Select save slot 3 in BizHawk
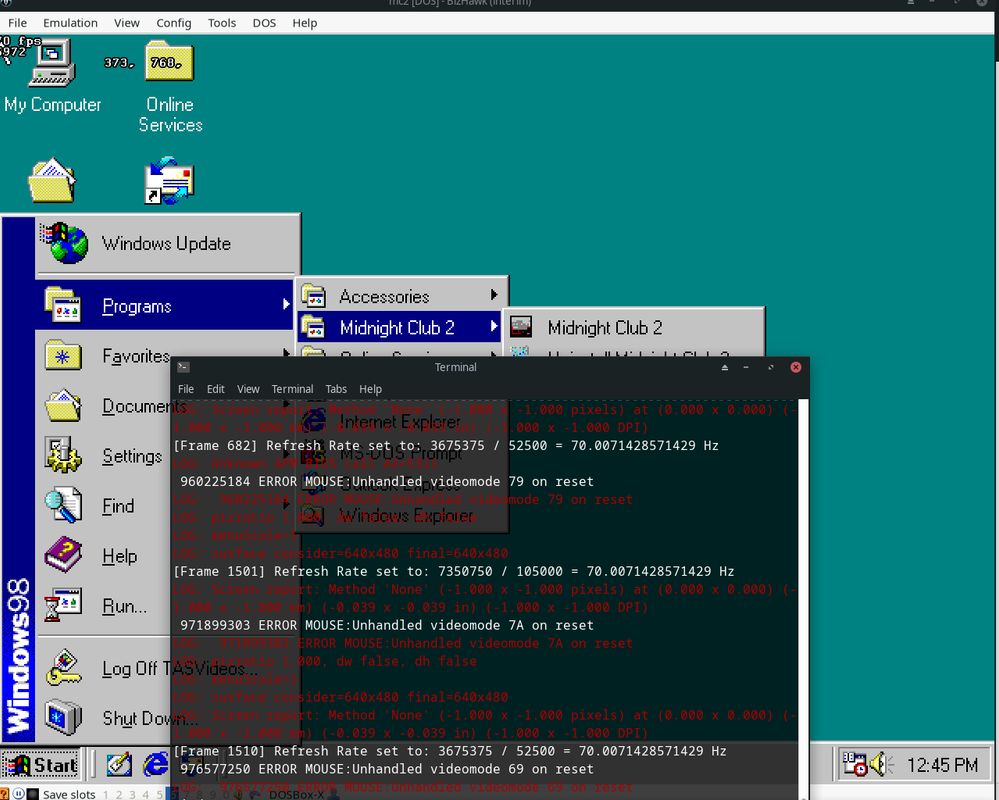 tap(133, 794)
